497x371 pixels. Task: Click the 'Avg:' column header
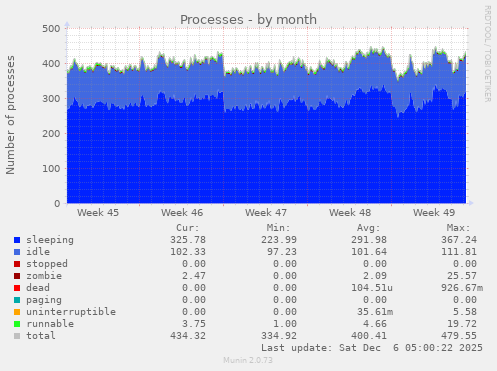[x=369, y=228]
